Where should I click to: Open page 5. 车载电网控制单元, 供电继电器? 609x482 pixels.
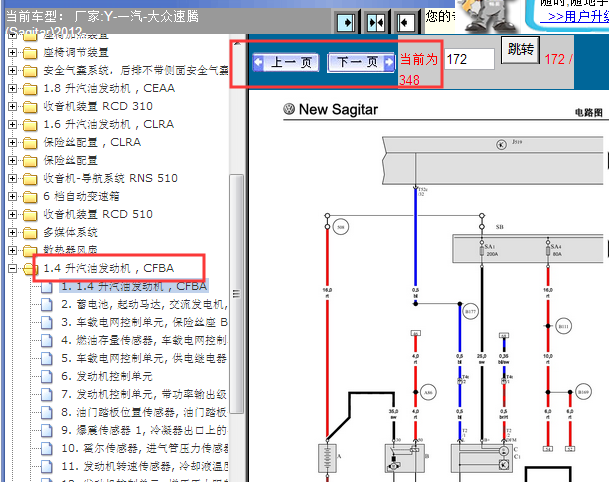click(144, 358)
